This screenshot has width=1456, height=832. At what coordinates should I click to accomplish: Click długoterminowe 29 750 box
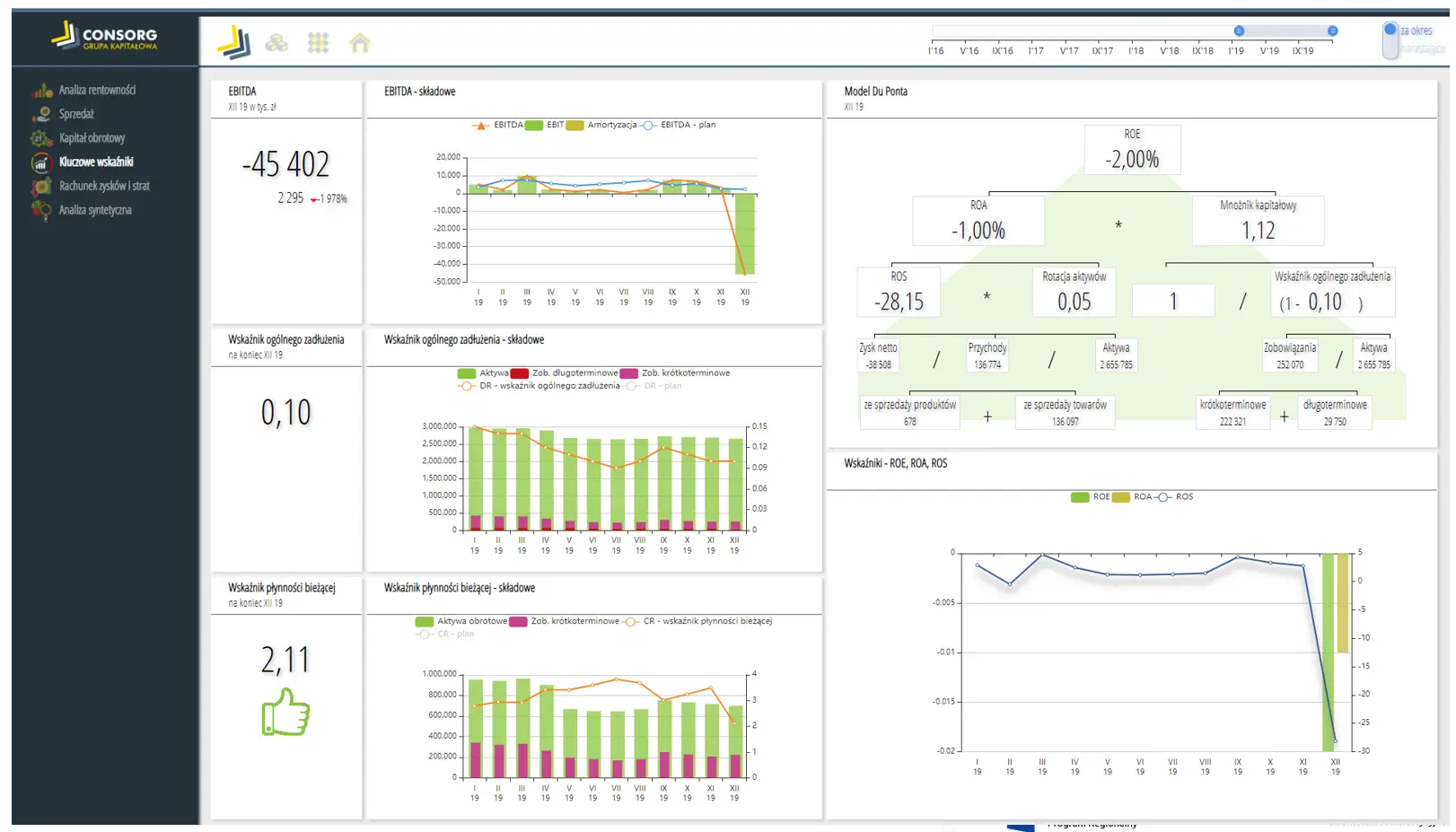(1335, 413)
